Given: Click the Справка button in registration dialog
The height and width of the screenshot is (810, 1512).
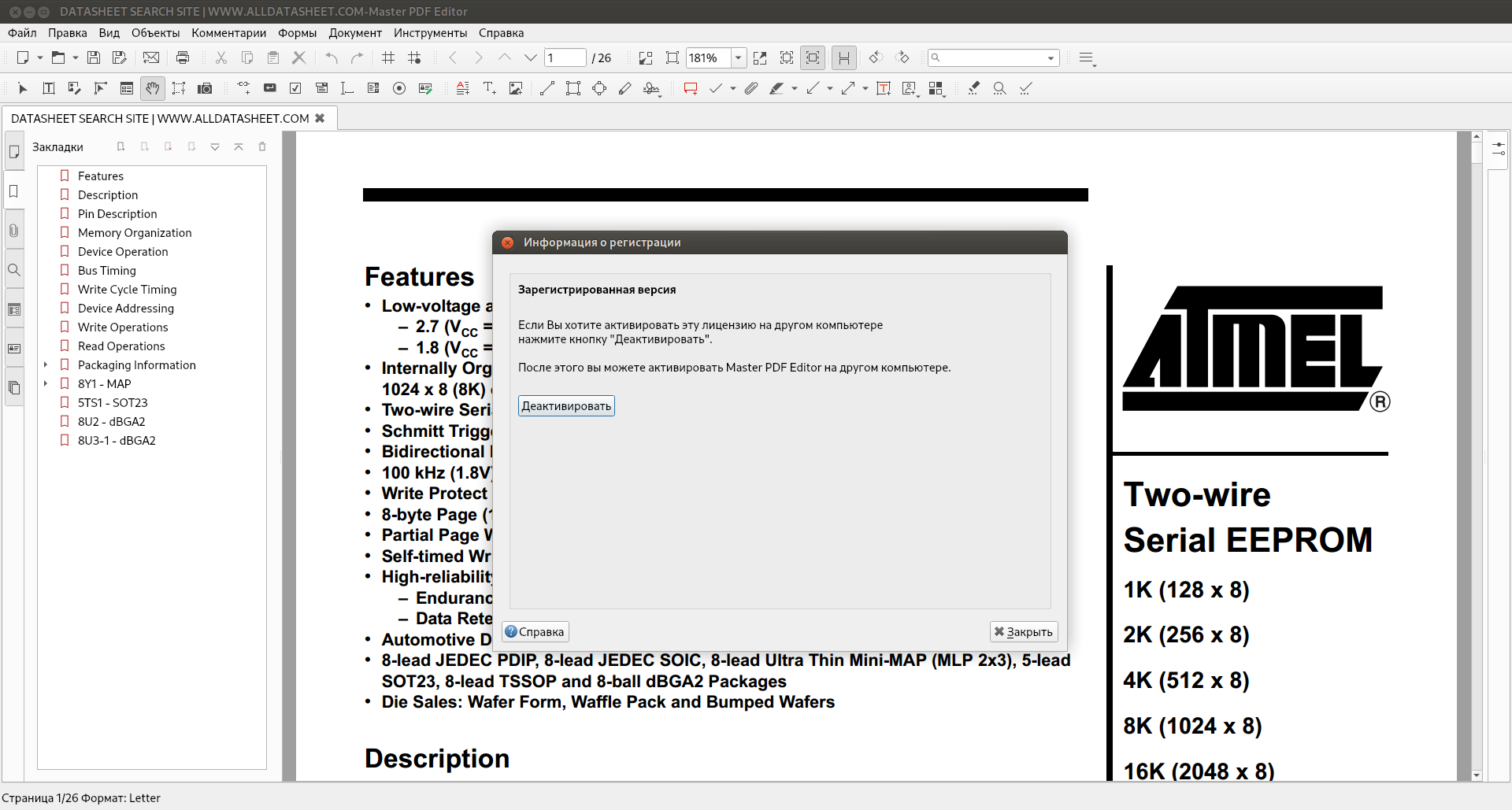Looking at the screenshot, I should click(x=535, y=632).
